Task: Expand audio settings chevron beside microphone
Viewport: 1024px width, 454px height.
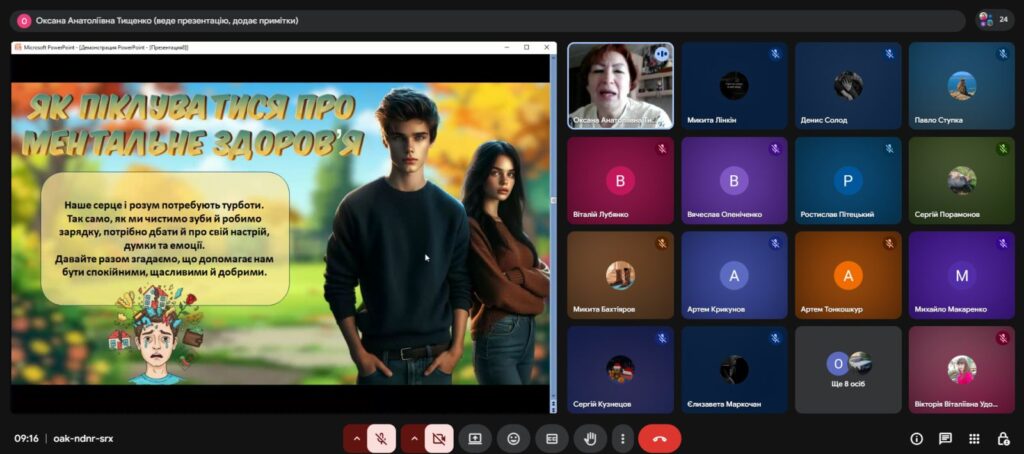Action: pyautogui.click(x=356, y=439)
